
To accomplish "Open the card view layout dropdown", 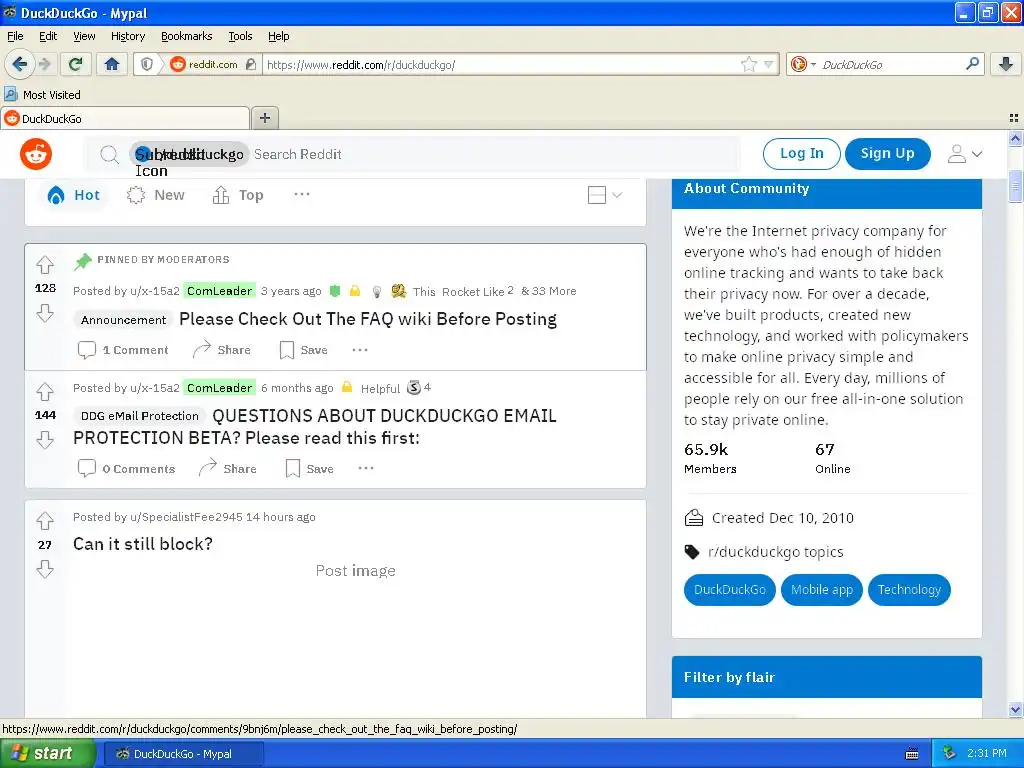I will (605, 195).
